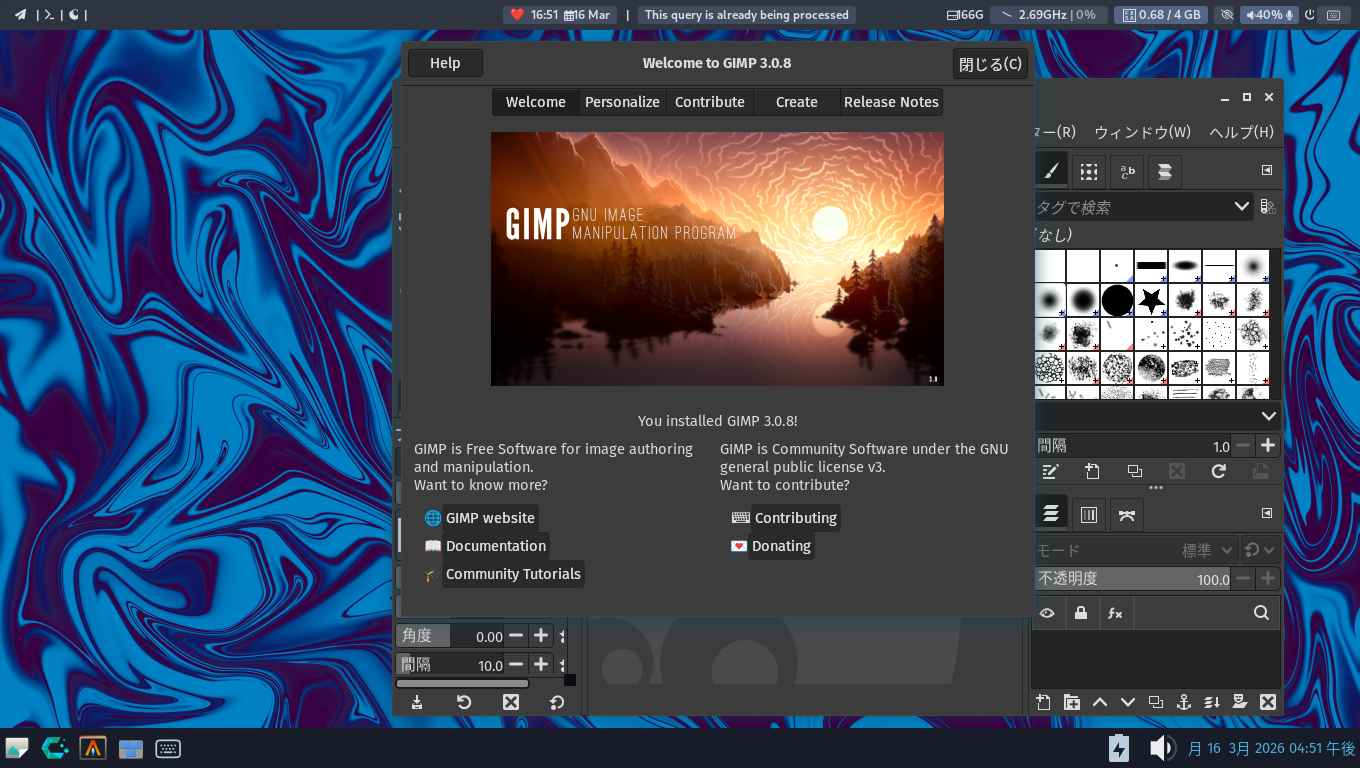This screenshot has height=768, width=1360.
Task: Click the Anchor Layer icon
Action: pyautogui.click(x=1184, y=702)
